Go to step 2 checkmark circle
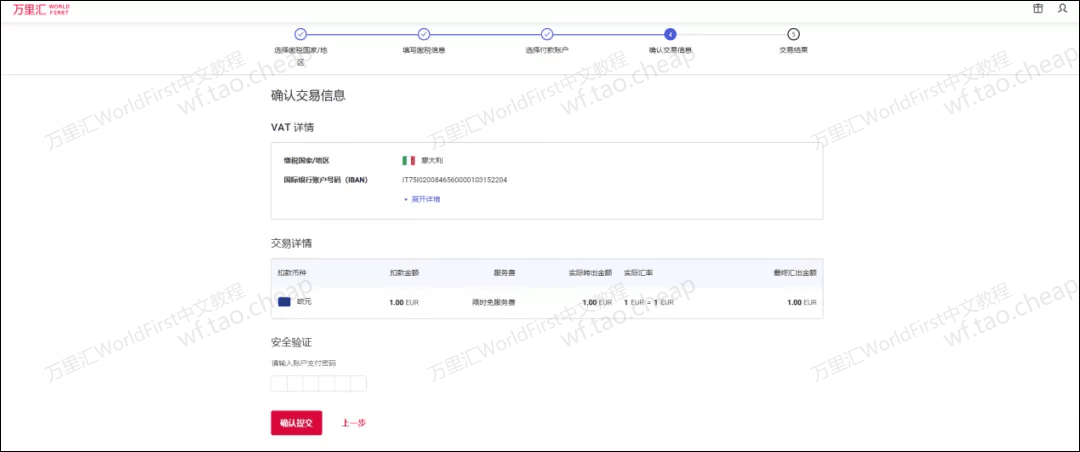The width and height of the screenshot is (1080, 452). [x=424, y=34]
